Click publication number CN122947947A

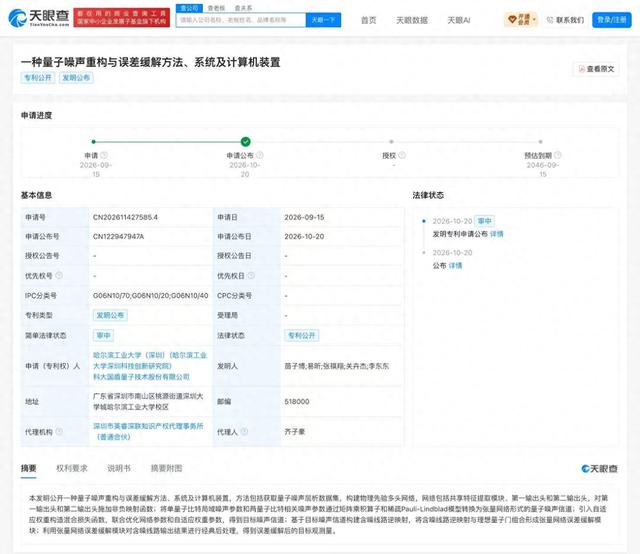click(118, 236)
